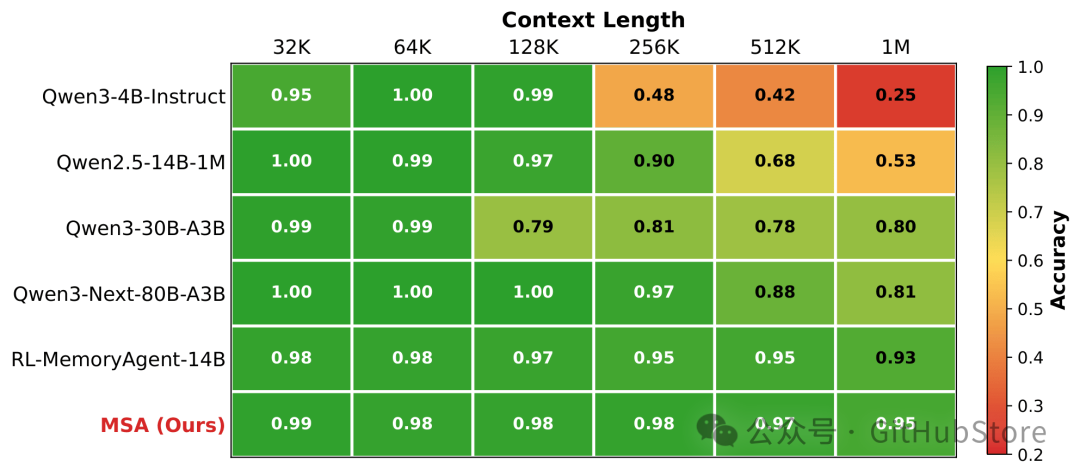Select the 0.53 cell in the Qwen2.5-14B-1M row

(895, 162)
